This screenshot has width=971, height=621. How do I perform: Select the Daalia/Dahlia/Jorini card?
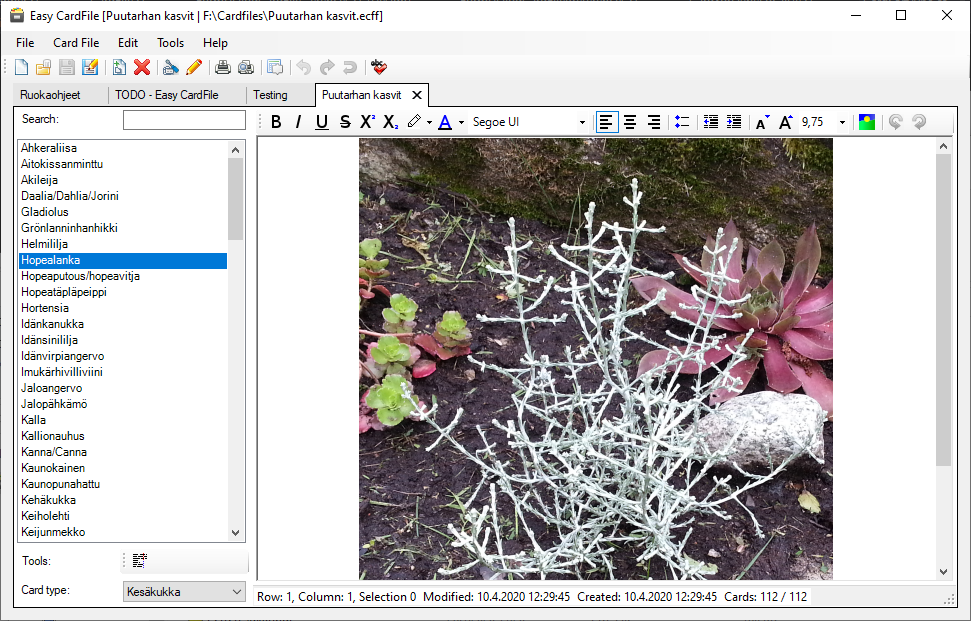123,196
